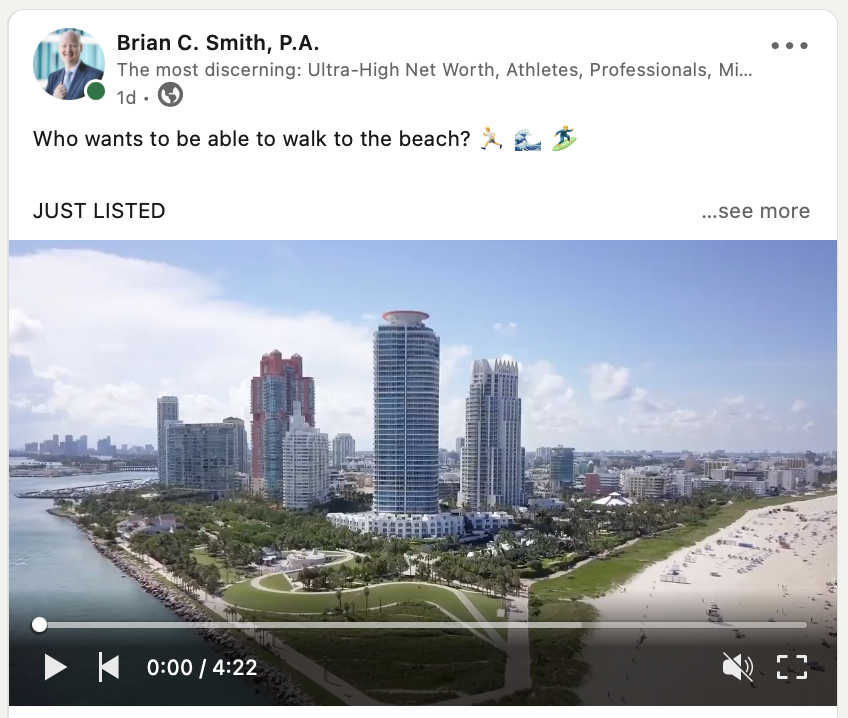Click the '1d' post timestamp
Image resolution: width=848 pixels, height=718 pixels.
point(126,98)
